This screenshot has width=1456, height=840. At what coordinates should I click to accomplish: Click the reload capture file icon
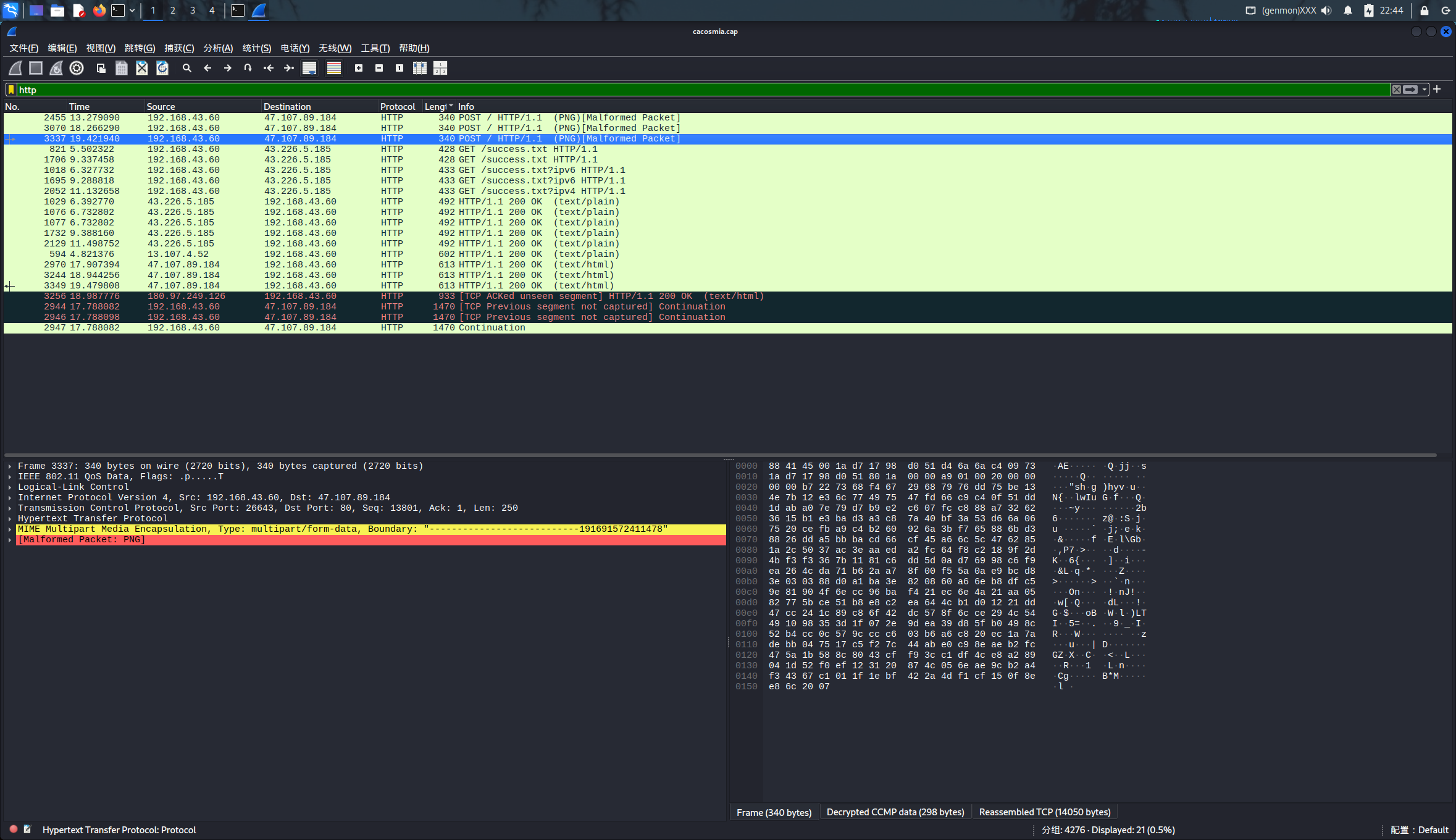162,68
